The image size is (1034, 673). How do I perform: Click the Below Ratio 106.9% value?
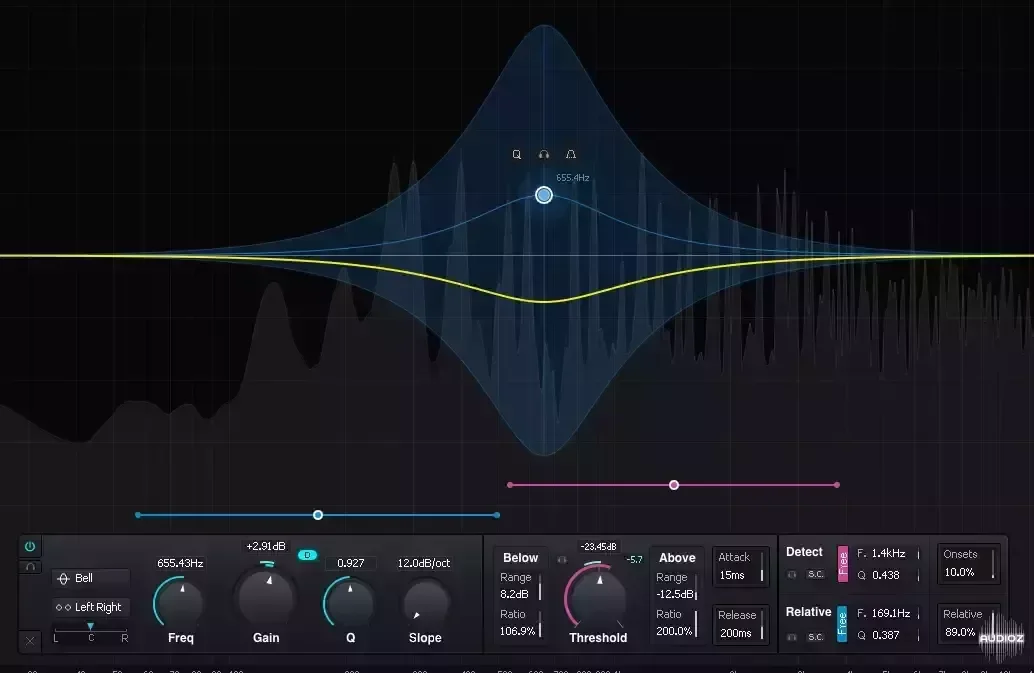[518, 631]
